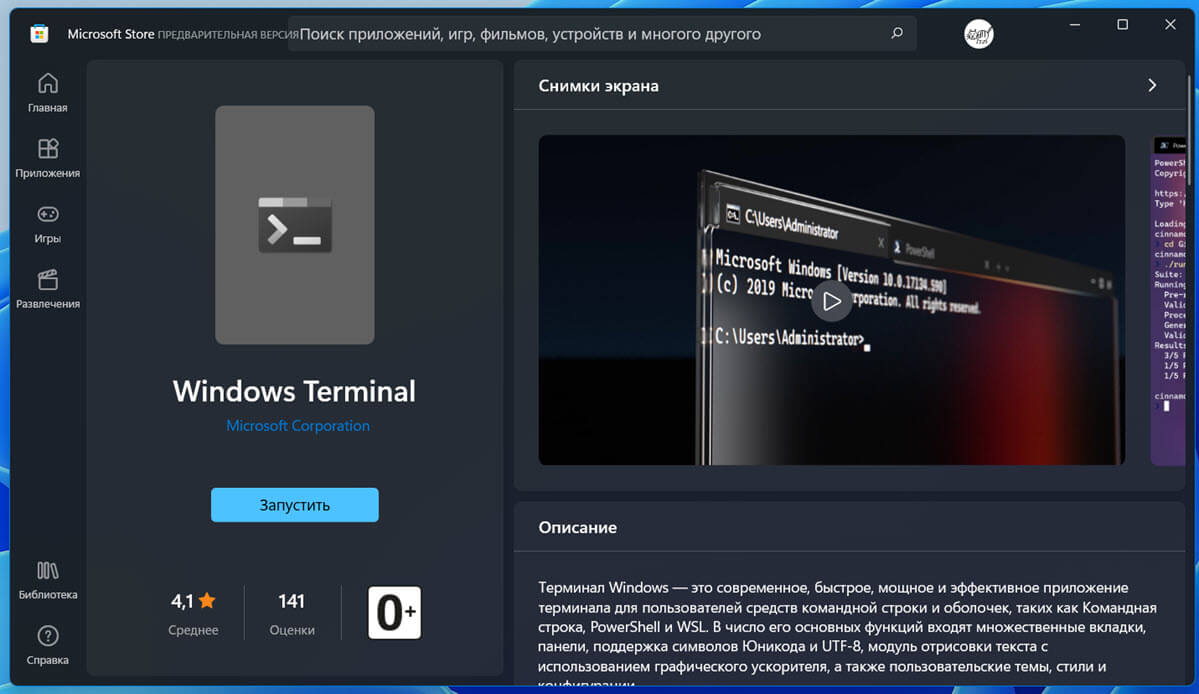The height and width of the screenshot is (694, 1199).
Task: View the 4,1 average rating
Action: 193,613
